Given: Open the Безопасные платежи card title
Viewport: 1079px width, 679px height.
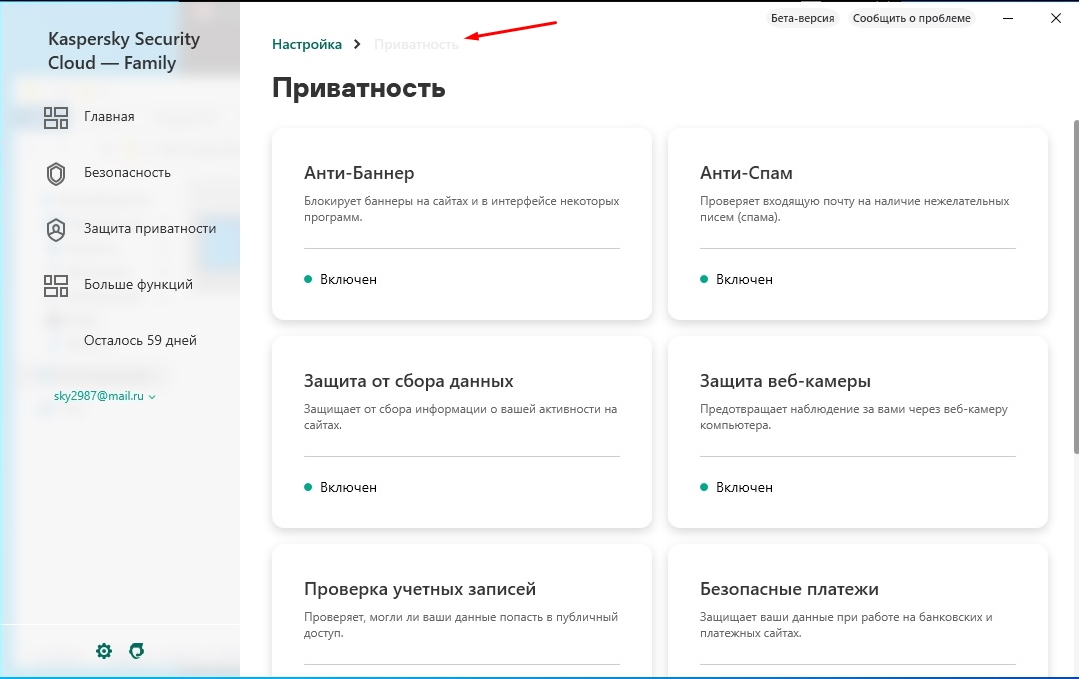Looking at the screenshot, I should pyautogui.click(x=789, y=589).
